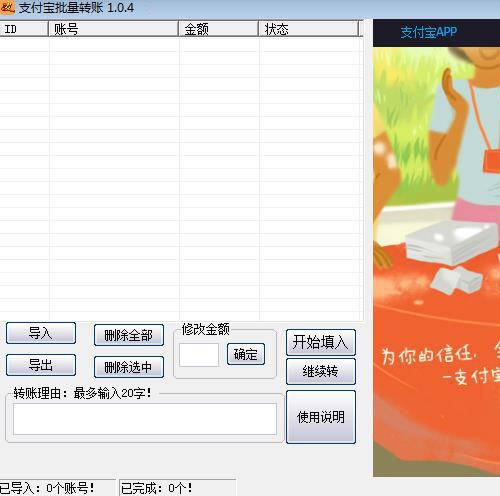This screenshot has height=496, width=500.
Task: Confirm amount change with 确定 button
Action: 246,354
